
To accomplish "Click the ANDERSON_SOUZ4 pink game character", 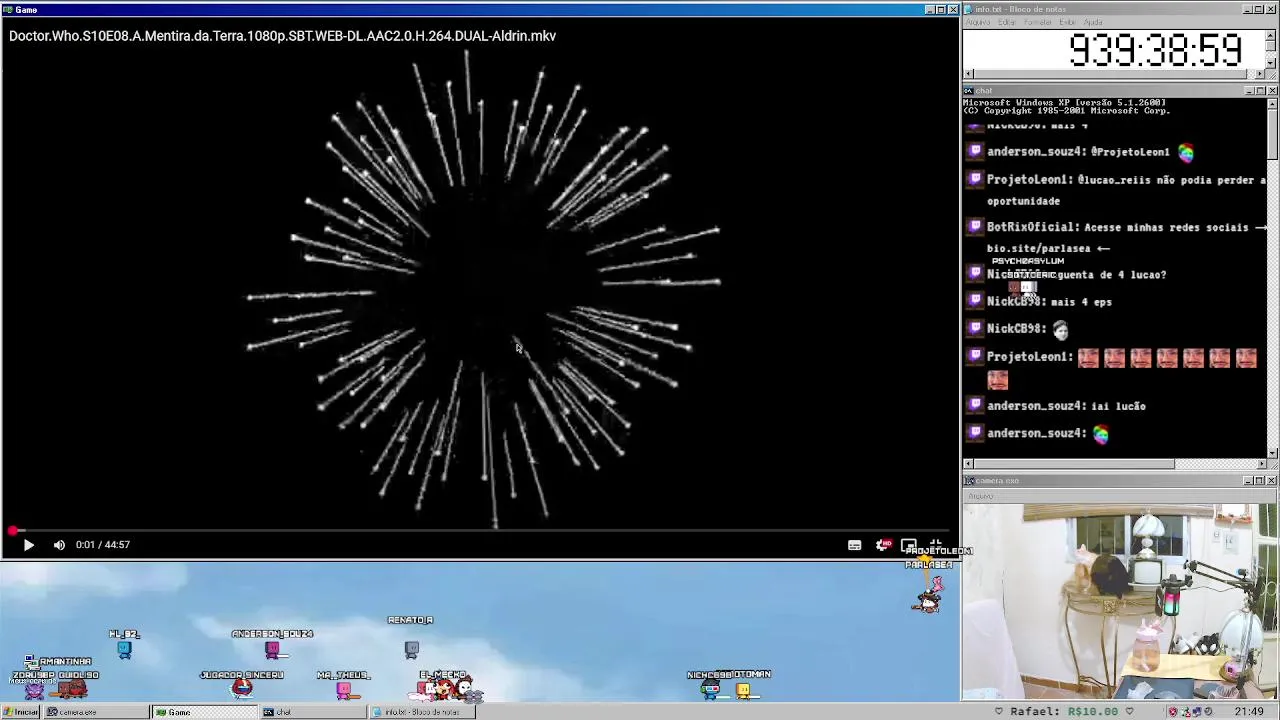I will click(272, 649).
